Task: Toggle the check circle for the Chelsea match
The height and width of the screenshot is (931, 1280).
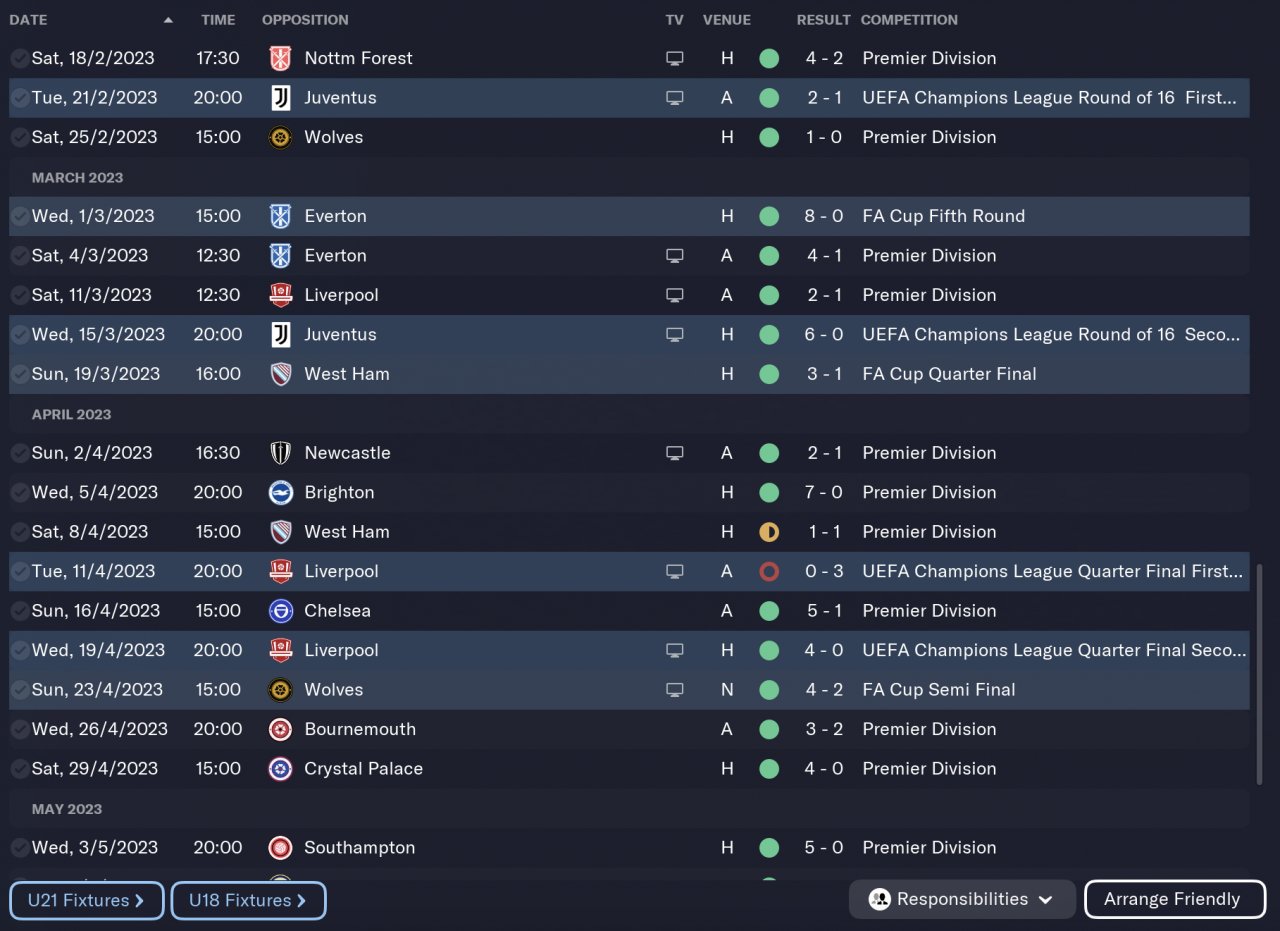Action: (x=19, y=611)
